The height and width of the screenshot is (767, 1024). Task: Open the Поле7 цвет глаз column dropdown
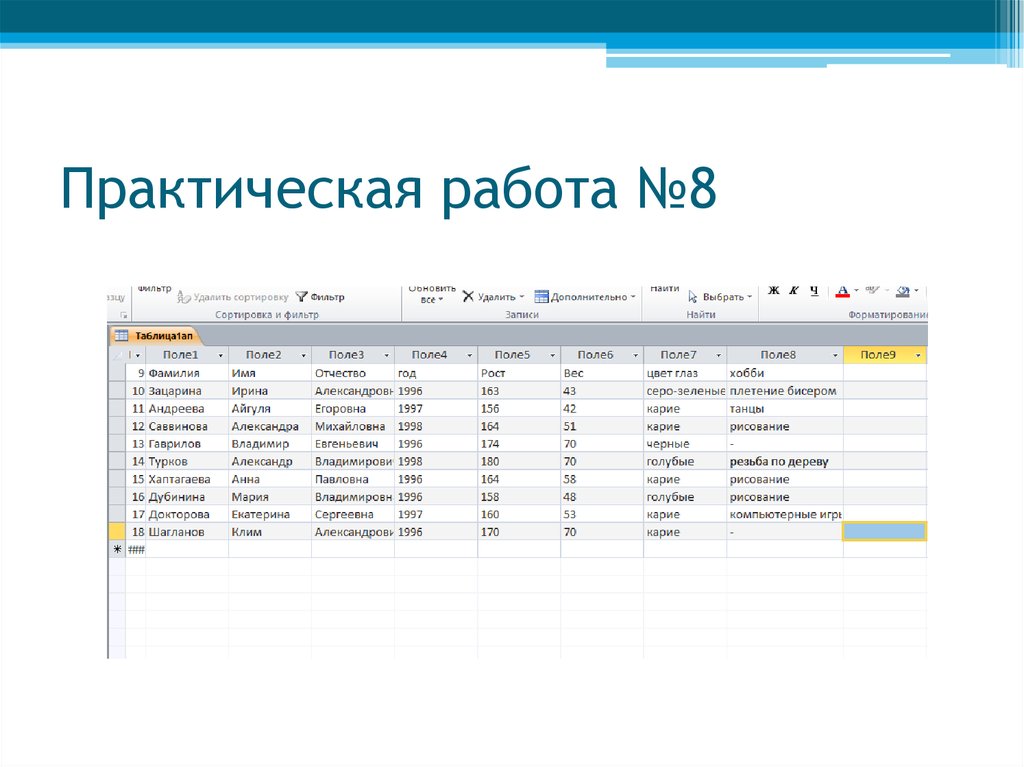click(717, 354)
